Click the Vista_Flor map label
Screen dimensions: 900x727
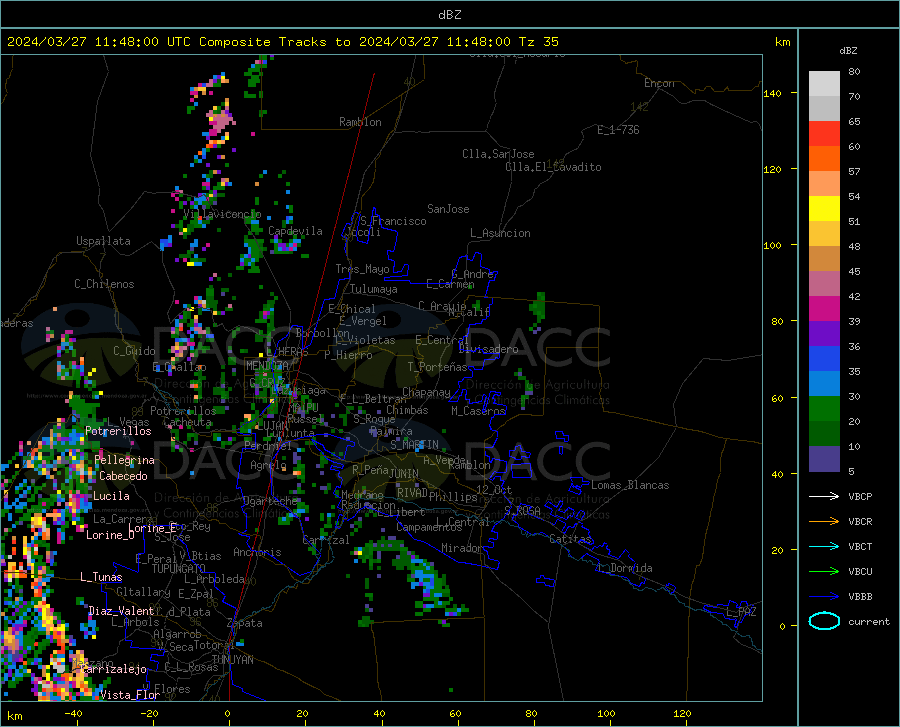point(130,695)
